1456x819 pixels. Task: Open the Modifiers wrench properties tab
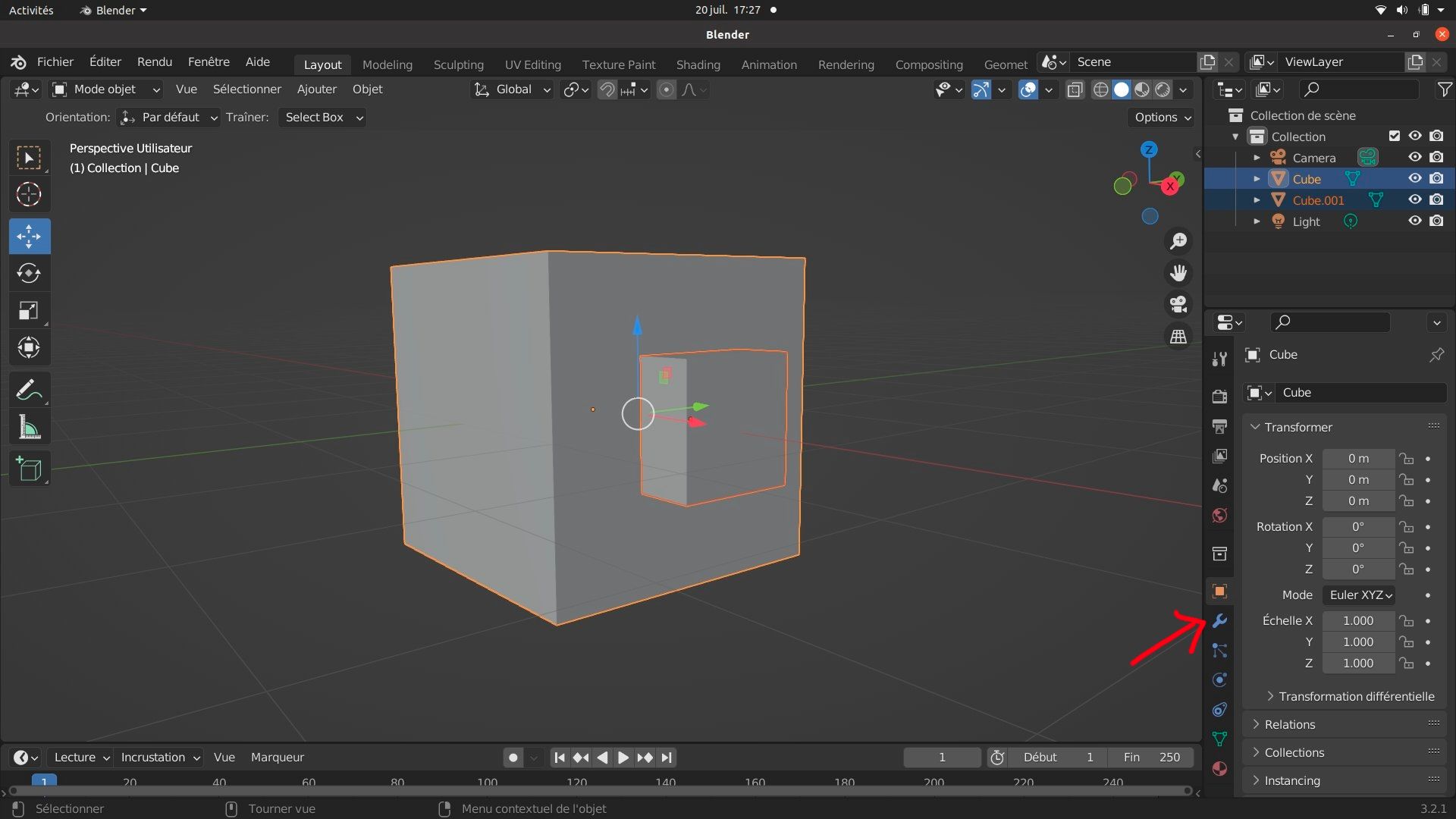tap(1219, 621)
